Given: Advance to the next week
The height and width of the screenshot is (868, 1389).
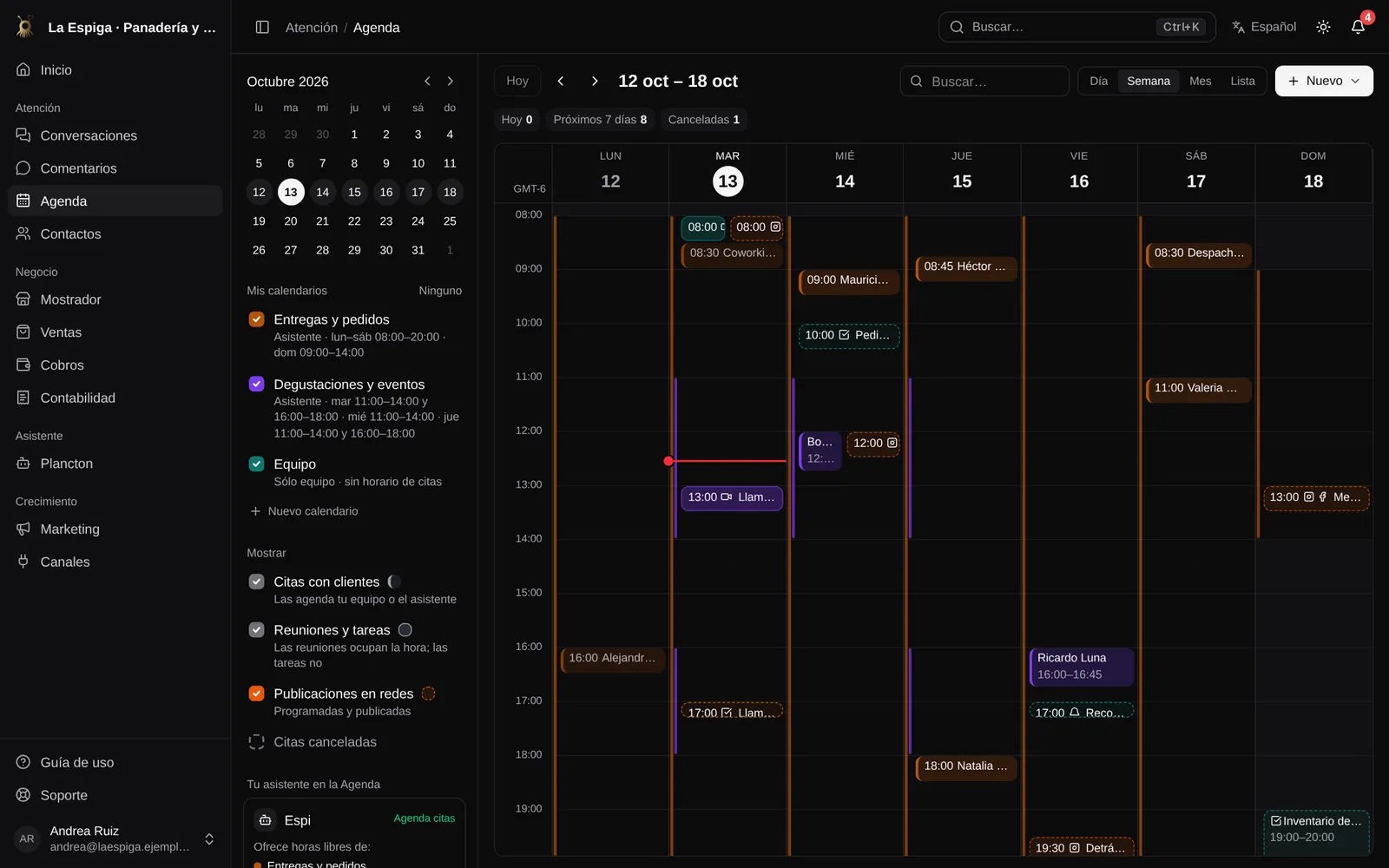Looking at the screenshot, I should tap(595, 81).
